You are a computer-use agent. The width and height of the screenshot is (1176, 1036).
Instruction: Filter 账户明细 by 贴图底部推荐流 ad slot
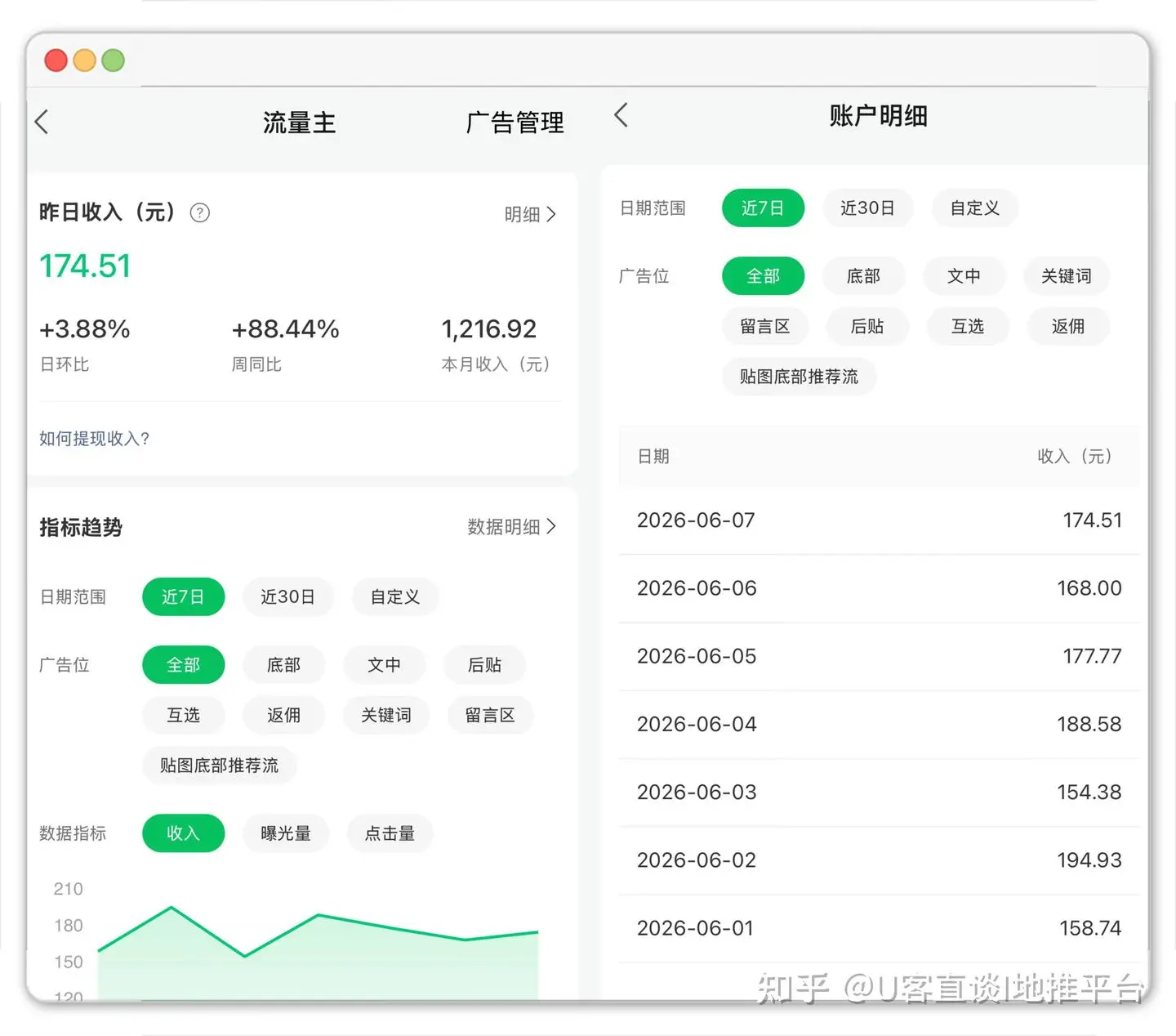click(x=799, y=377)
